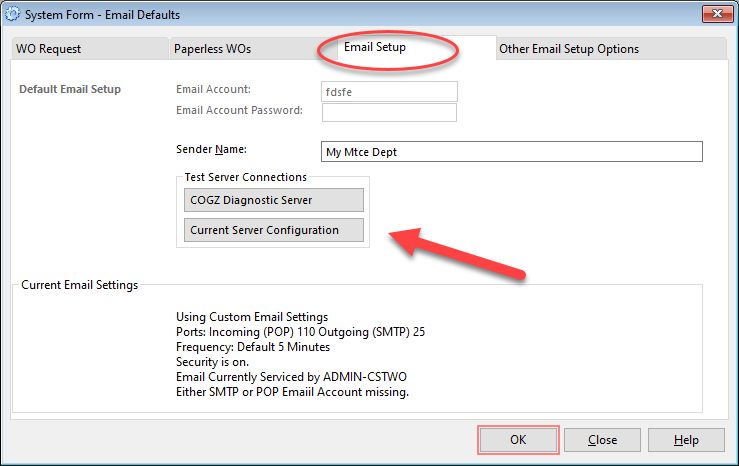Focus the Email Account Password field
739x466 pixels.
pyautogui.click(x=389, y=113)
